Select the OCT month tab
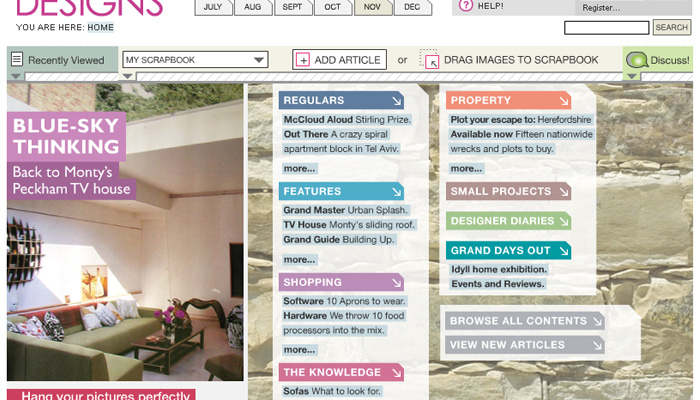The height and width of the screenshot is (400, 700). (x=332, y=7)
